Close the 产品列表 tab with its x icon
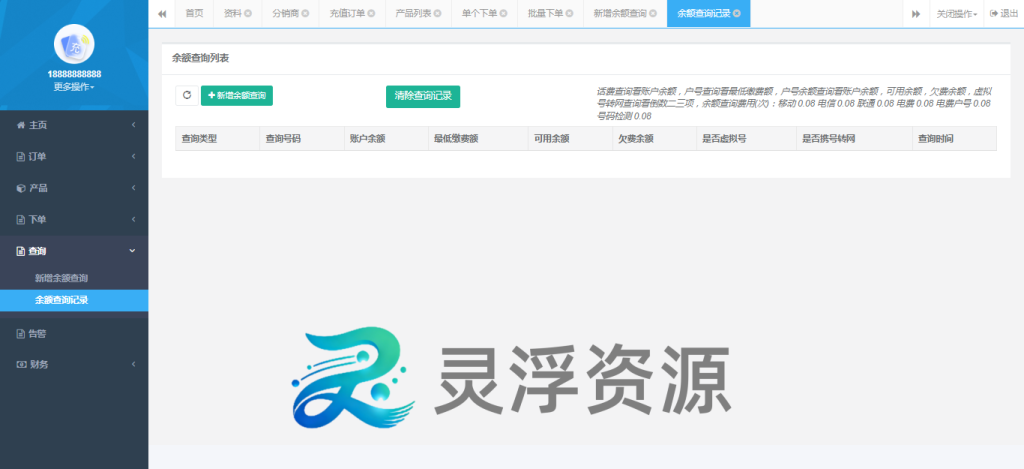The height and width of the screenshot is (469, 1024). (x=438, y=14)
